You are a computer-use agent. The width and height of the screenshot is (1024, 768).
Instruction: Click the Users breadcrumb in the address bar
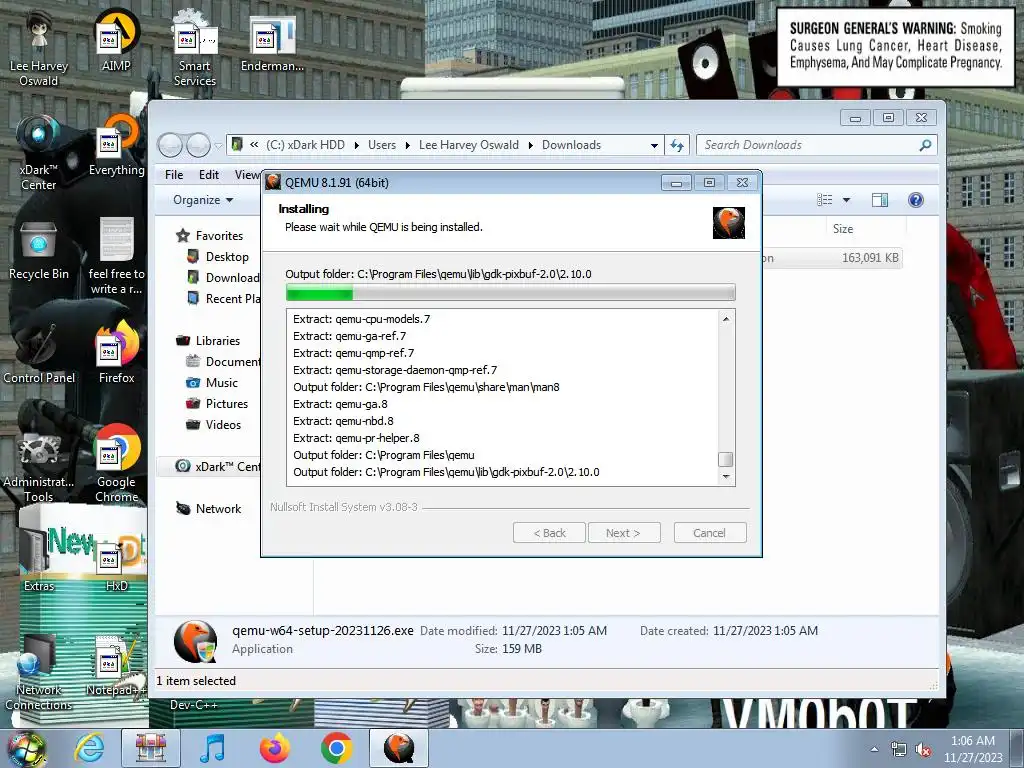(382, 145)
